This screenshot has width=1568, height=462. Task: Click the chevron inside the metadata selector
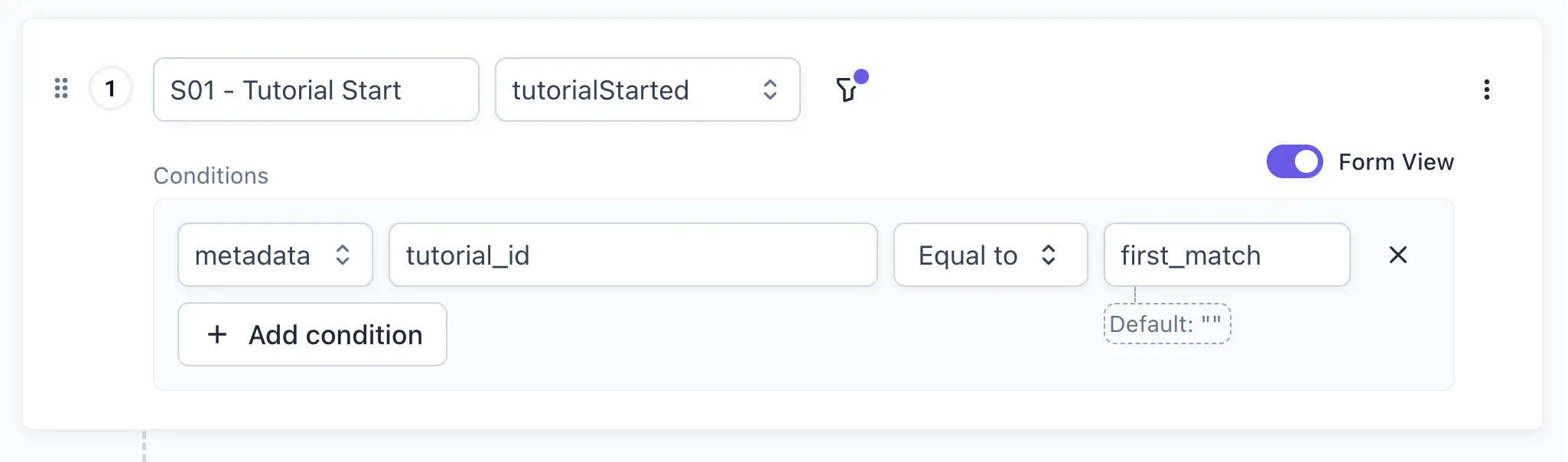(x=345, y=255)
